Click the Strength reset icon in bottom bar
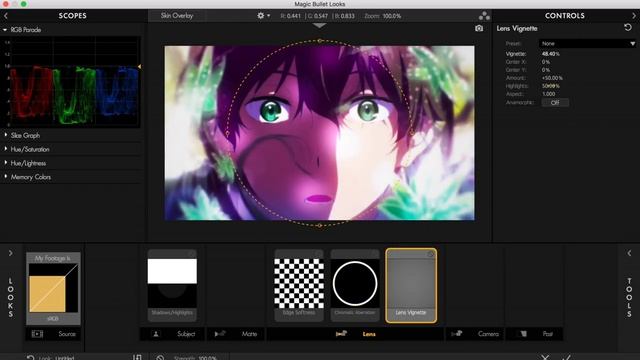Image resolution: width=640 pixels, height=360 pixels. [x=160, y=358]
